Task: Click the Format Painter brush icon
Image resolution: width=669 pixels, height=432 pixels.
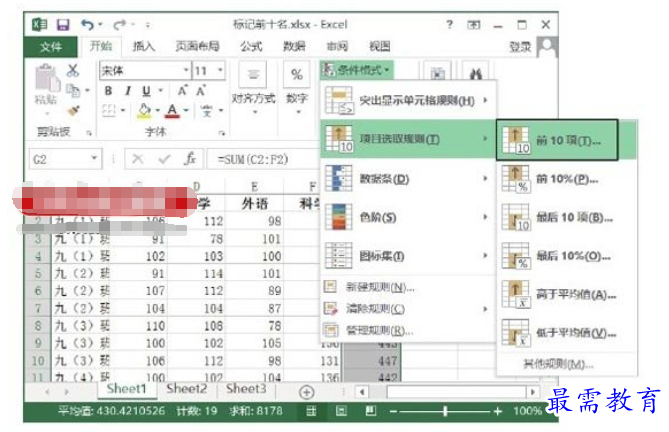Action: [x=74, y=110]
